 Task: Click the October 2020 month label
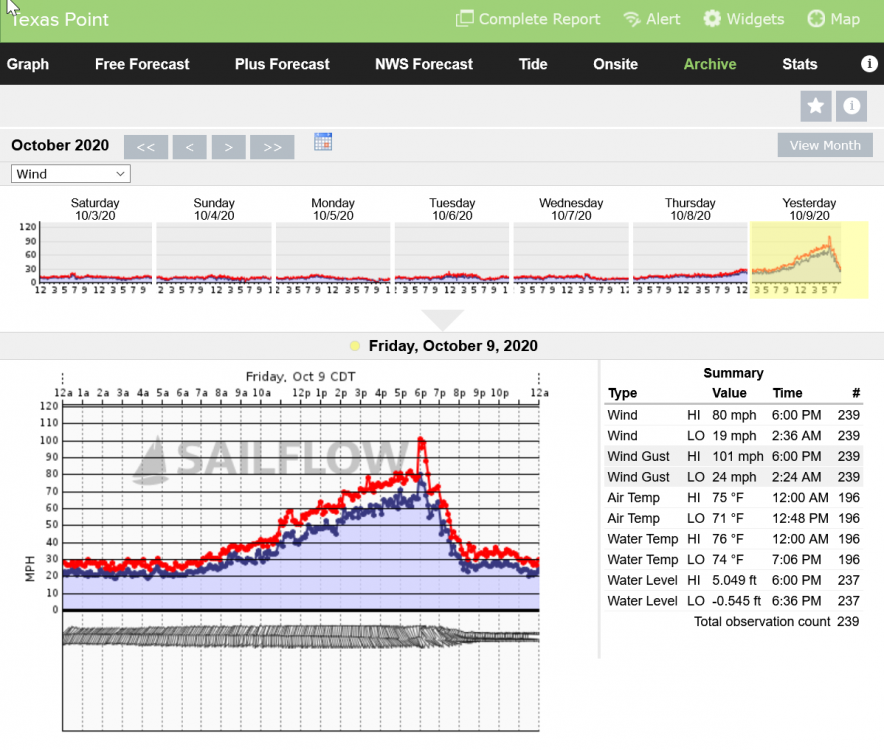60,145
